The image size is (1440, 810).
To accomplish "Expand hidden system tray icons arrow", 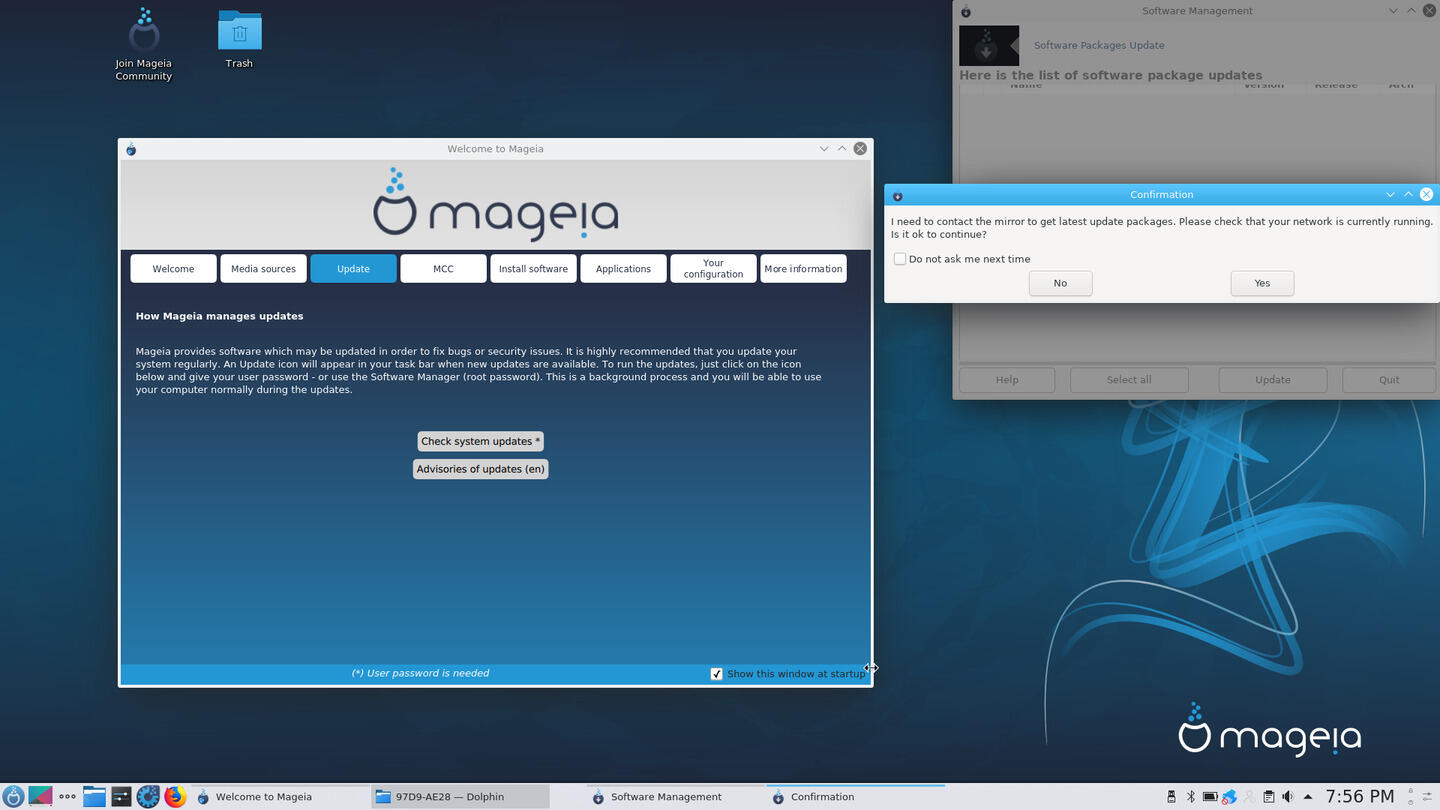I will [1307, 797].
